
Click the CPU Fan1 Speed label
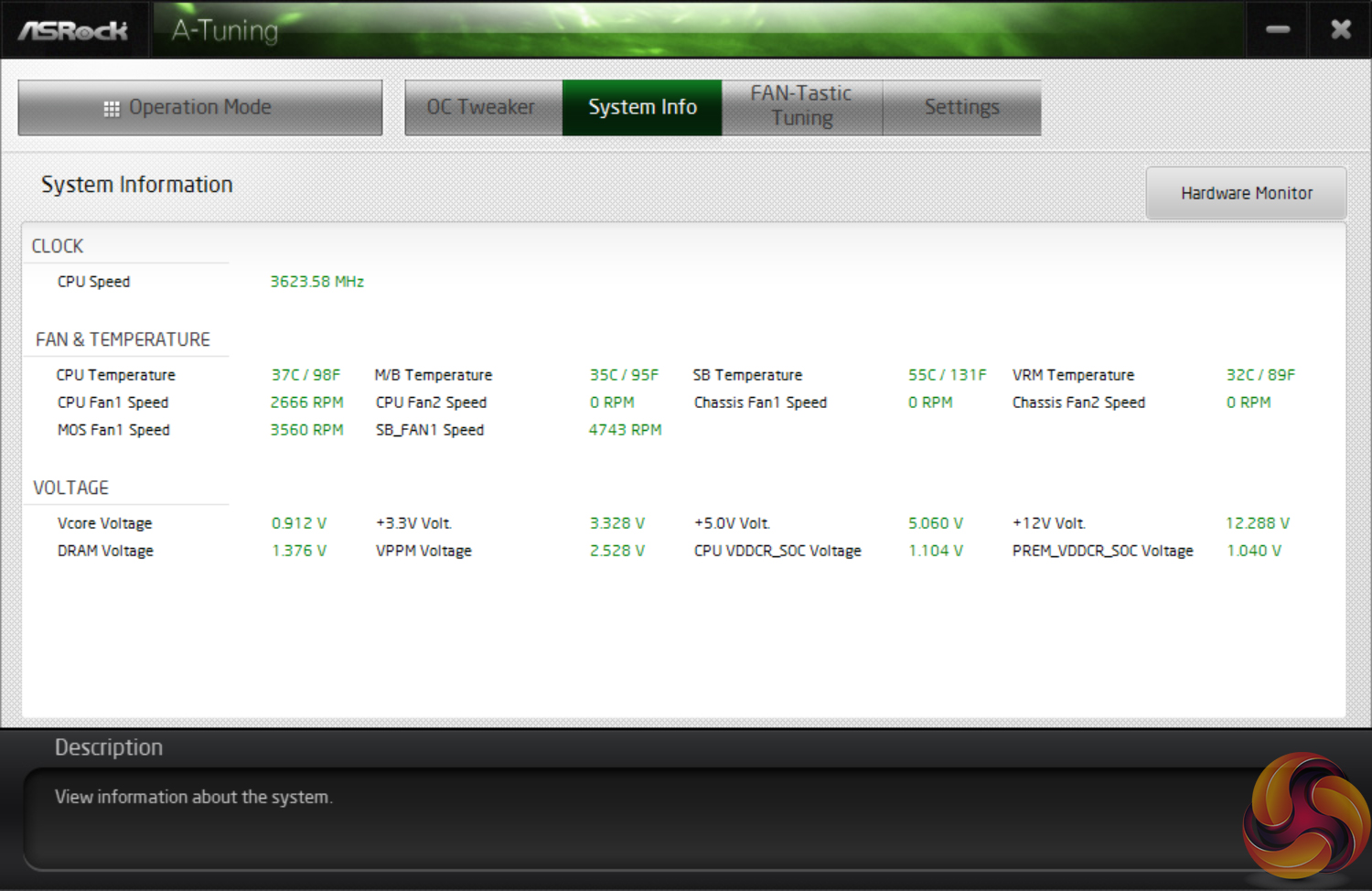click(113, 403)
